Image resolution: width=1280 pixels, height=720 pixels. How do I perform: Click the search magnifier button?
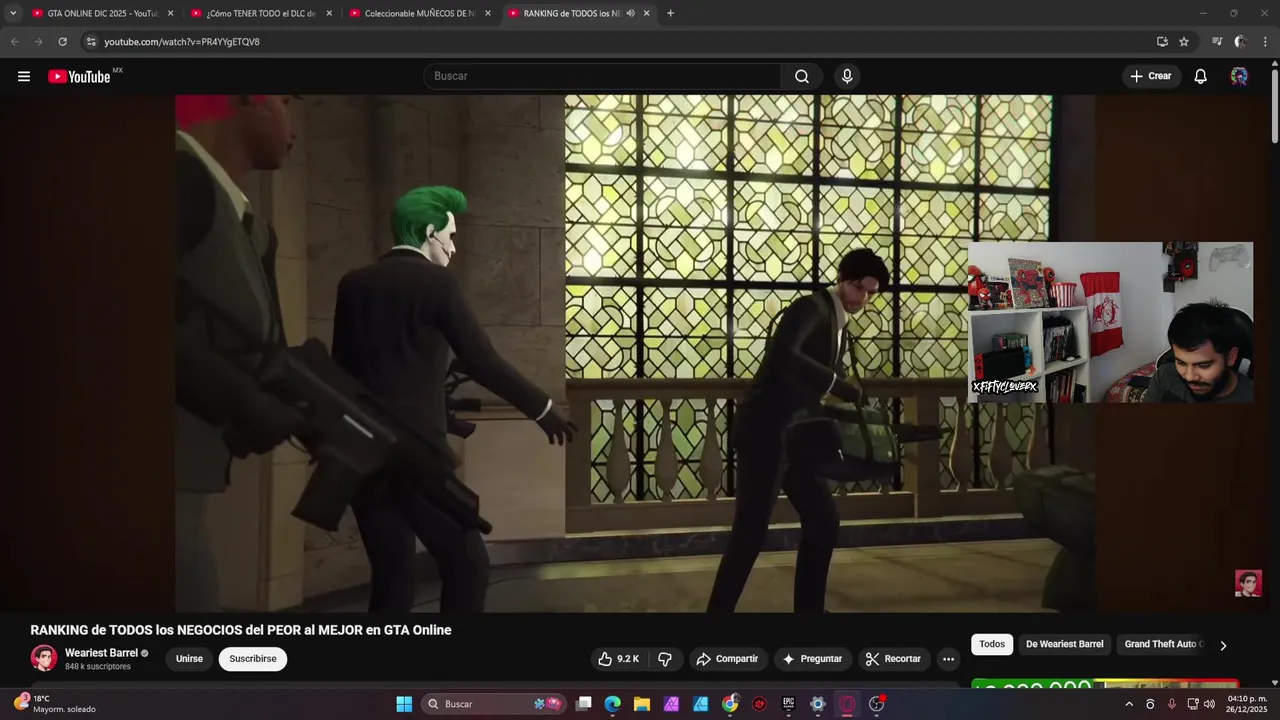(x=802, y=76)
